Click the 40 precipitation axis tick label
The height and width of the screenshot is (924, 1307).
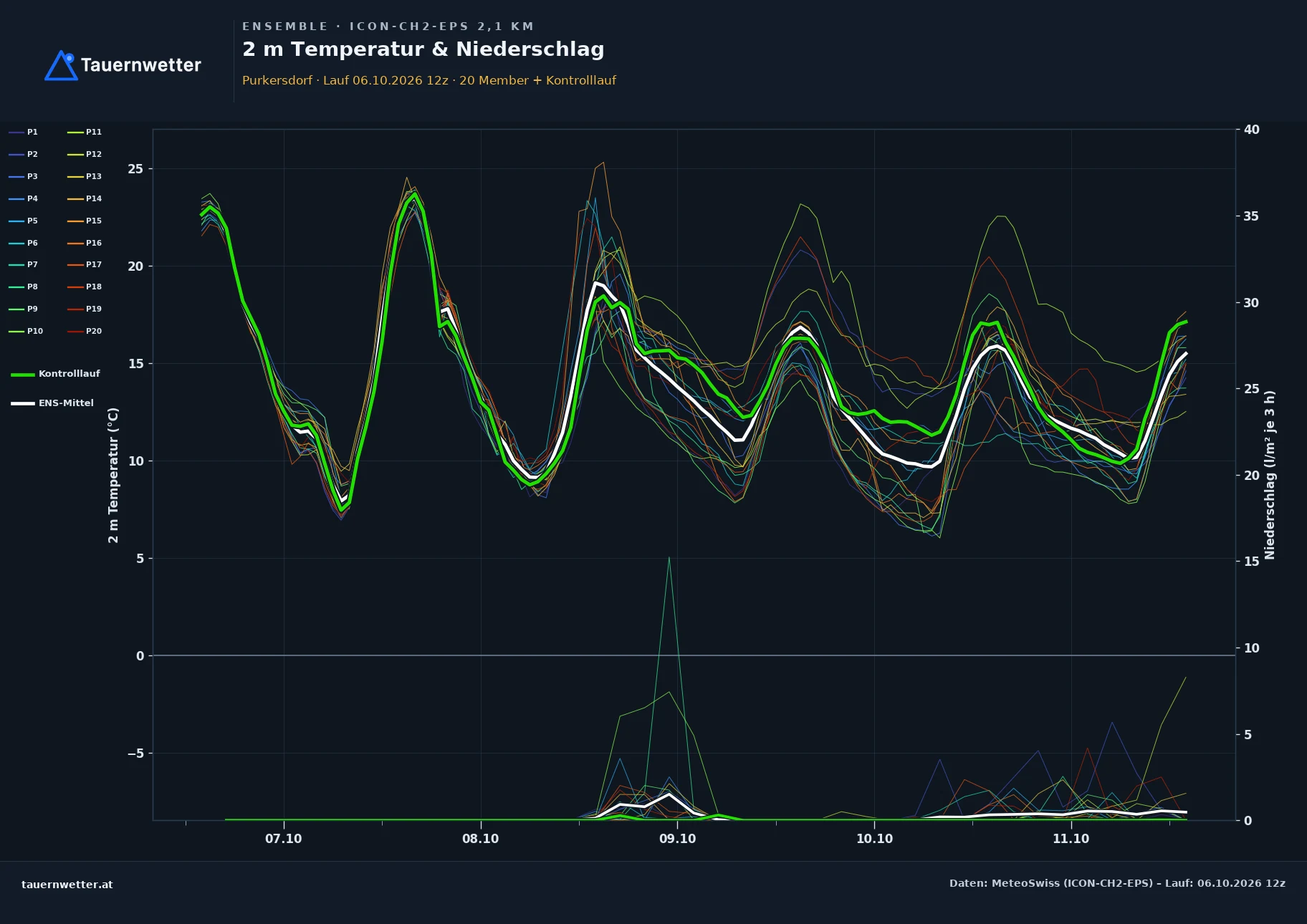tap(1252, 130)
